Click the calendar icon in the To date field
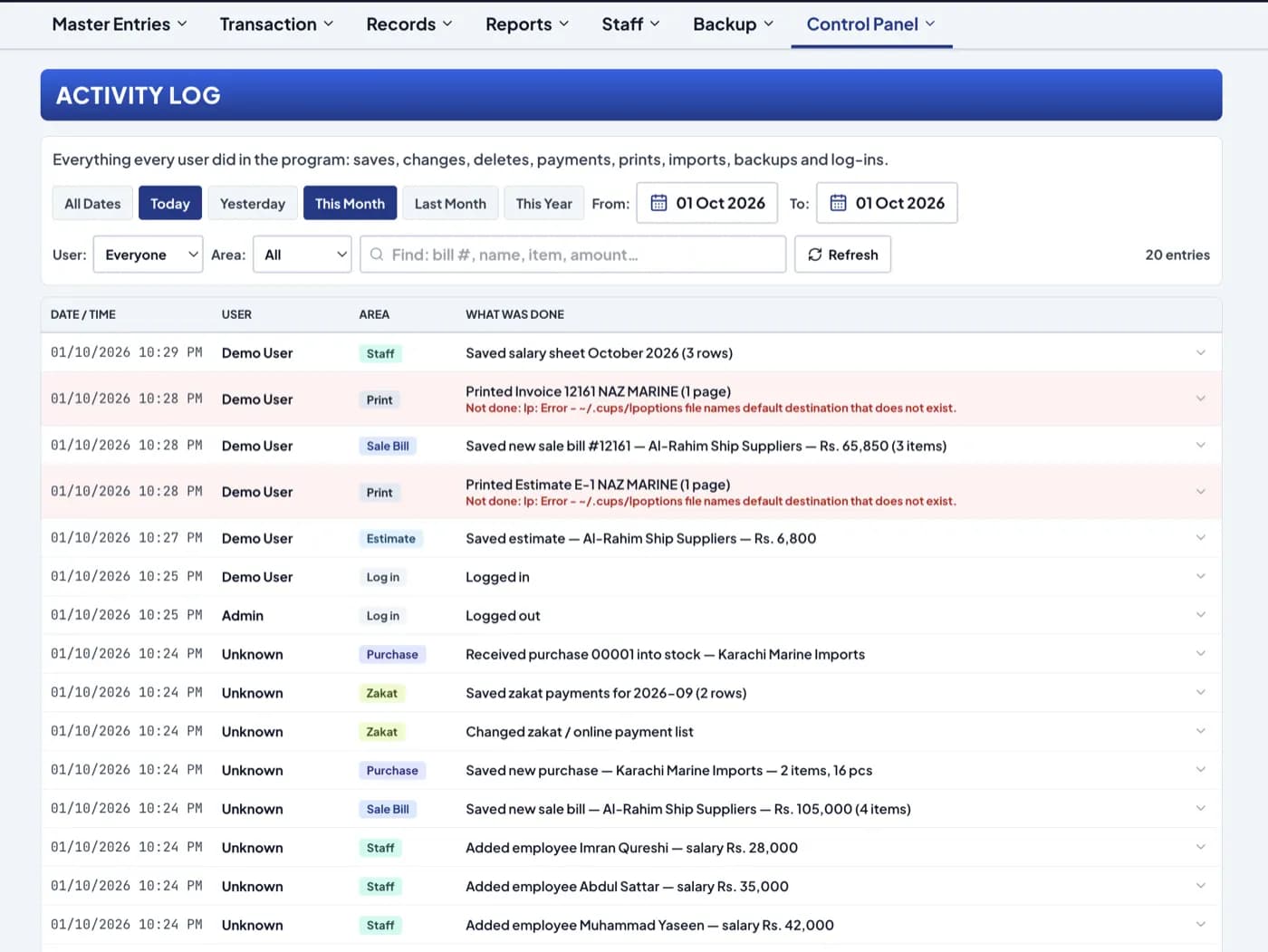The width and height of the screenshot is (1268, 952). pyautogui.click(x=839, y=203)
